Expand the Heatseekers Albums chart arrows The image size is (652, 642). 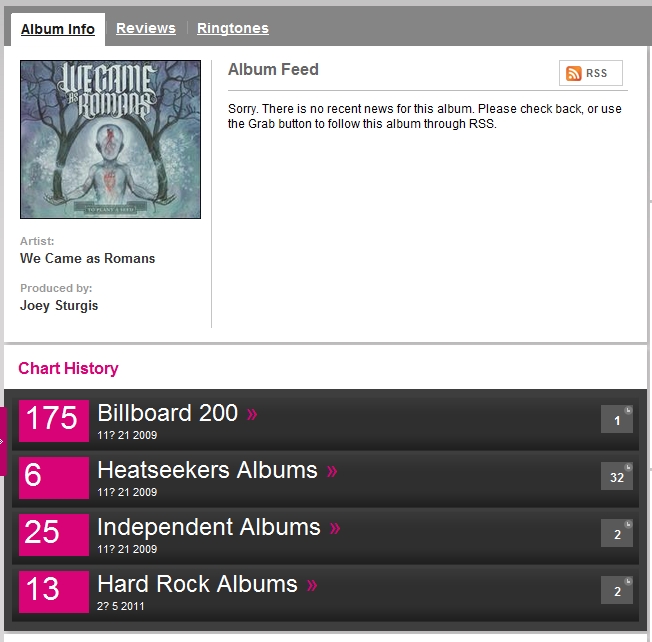point(332,470)
